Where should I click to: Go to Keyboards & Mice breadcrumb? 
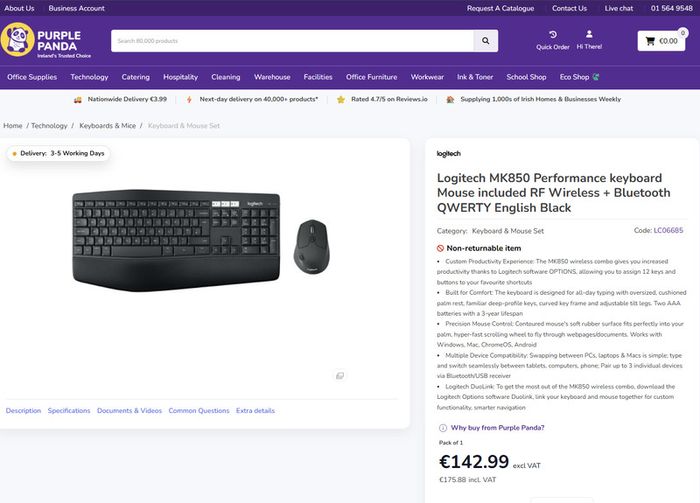click(x=108, y=126)
